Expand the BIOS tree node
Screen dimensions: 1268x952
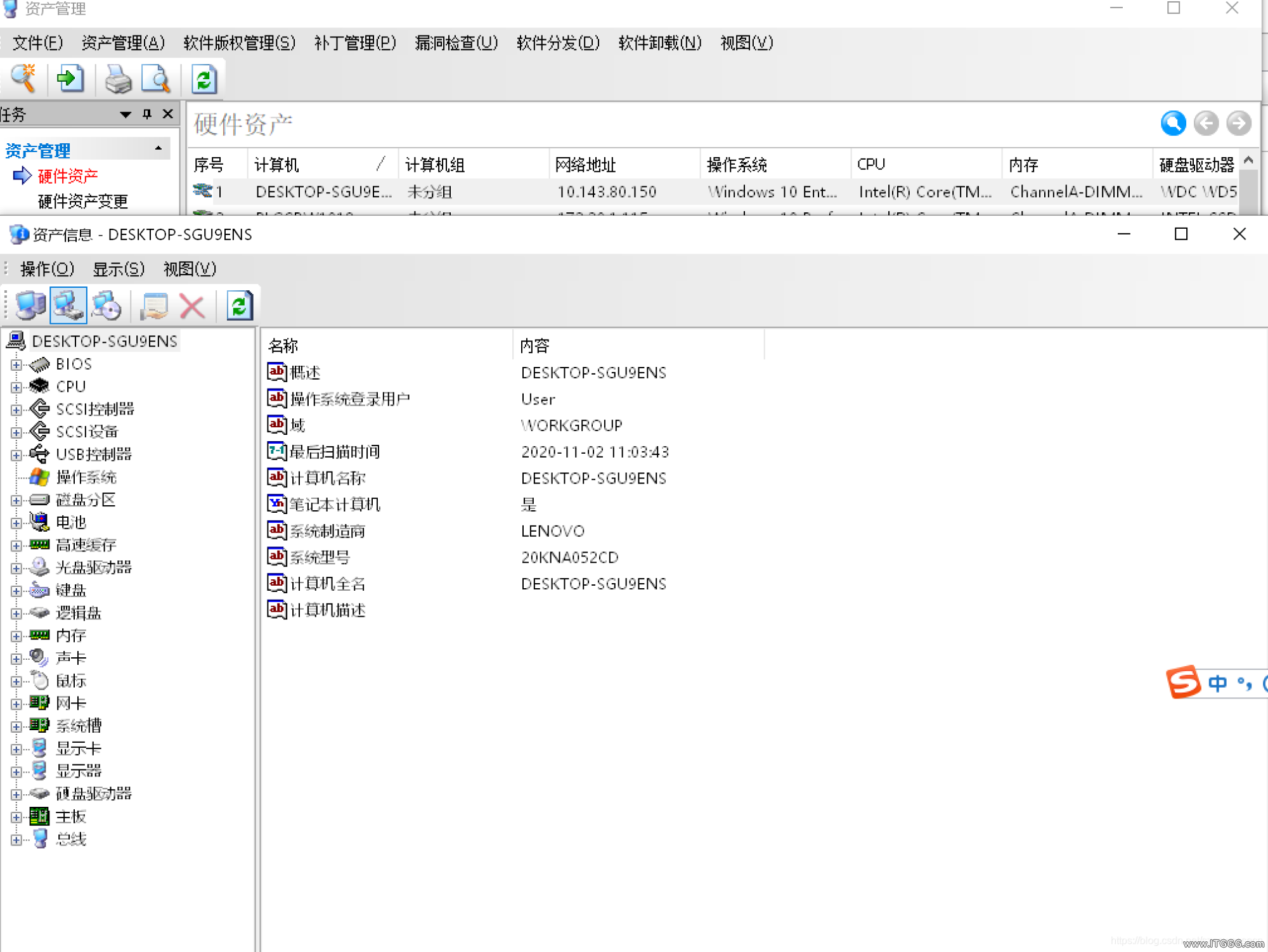17,365
